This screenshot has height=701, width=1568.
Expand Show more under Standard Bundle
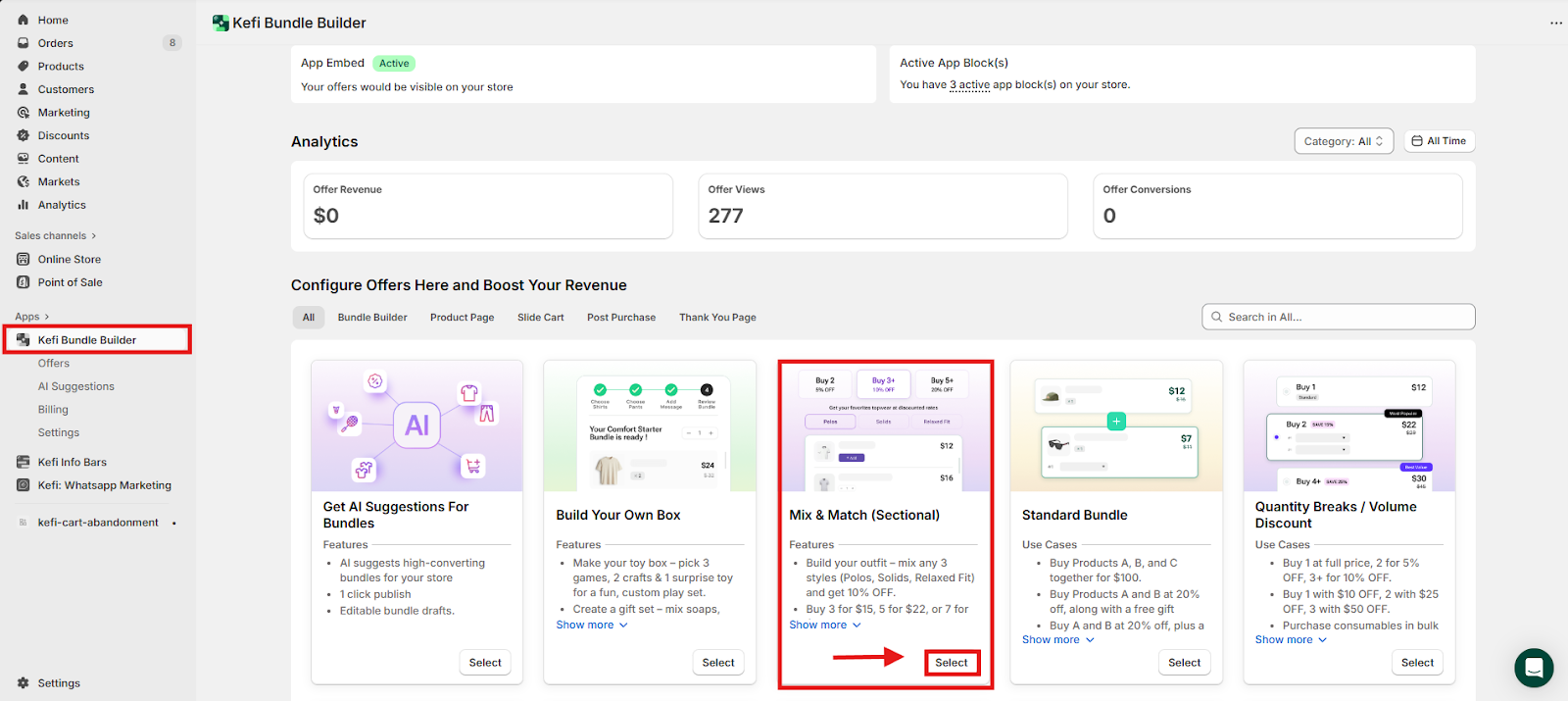[x=1057, y=640]
